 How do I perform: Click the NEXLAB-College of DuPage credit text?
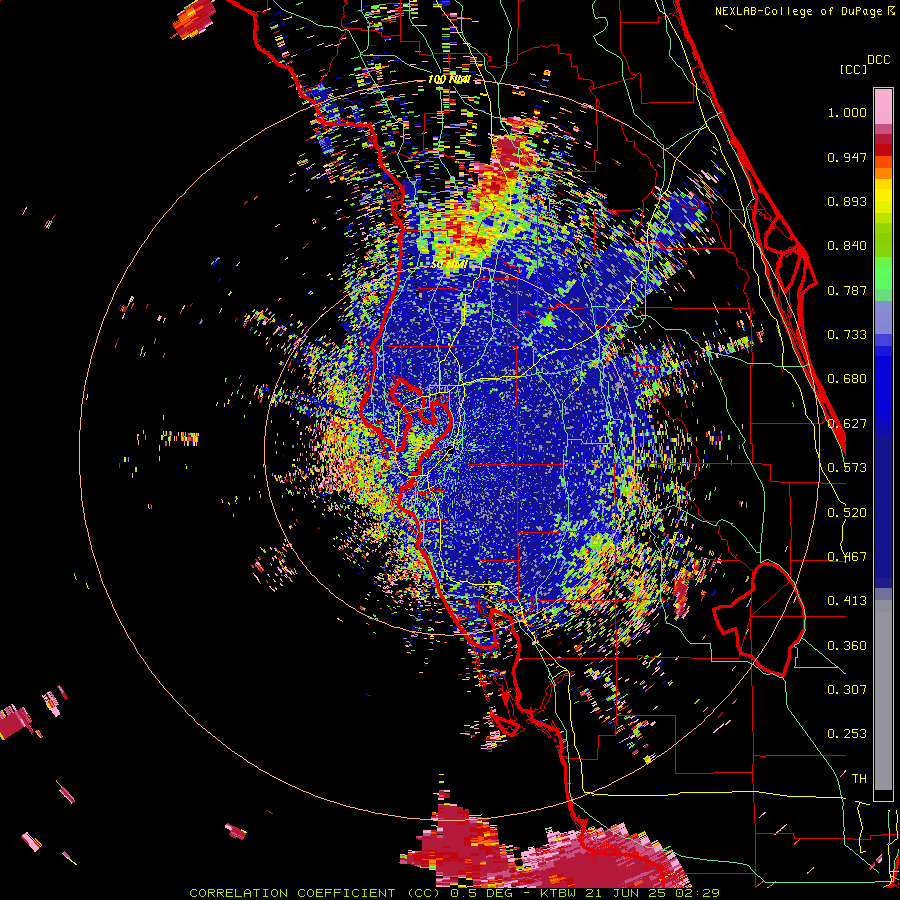point(798,11)
